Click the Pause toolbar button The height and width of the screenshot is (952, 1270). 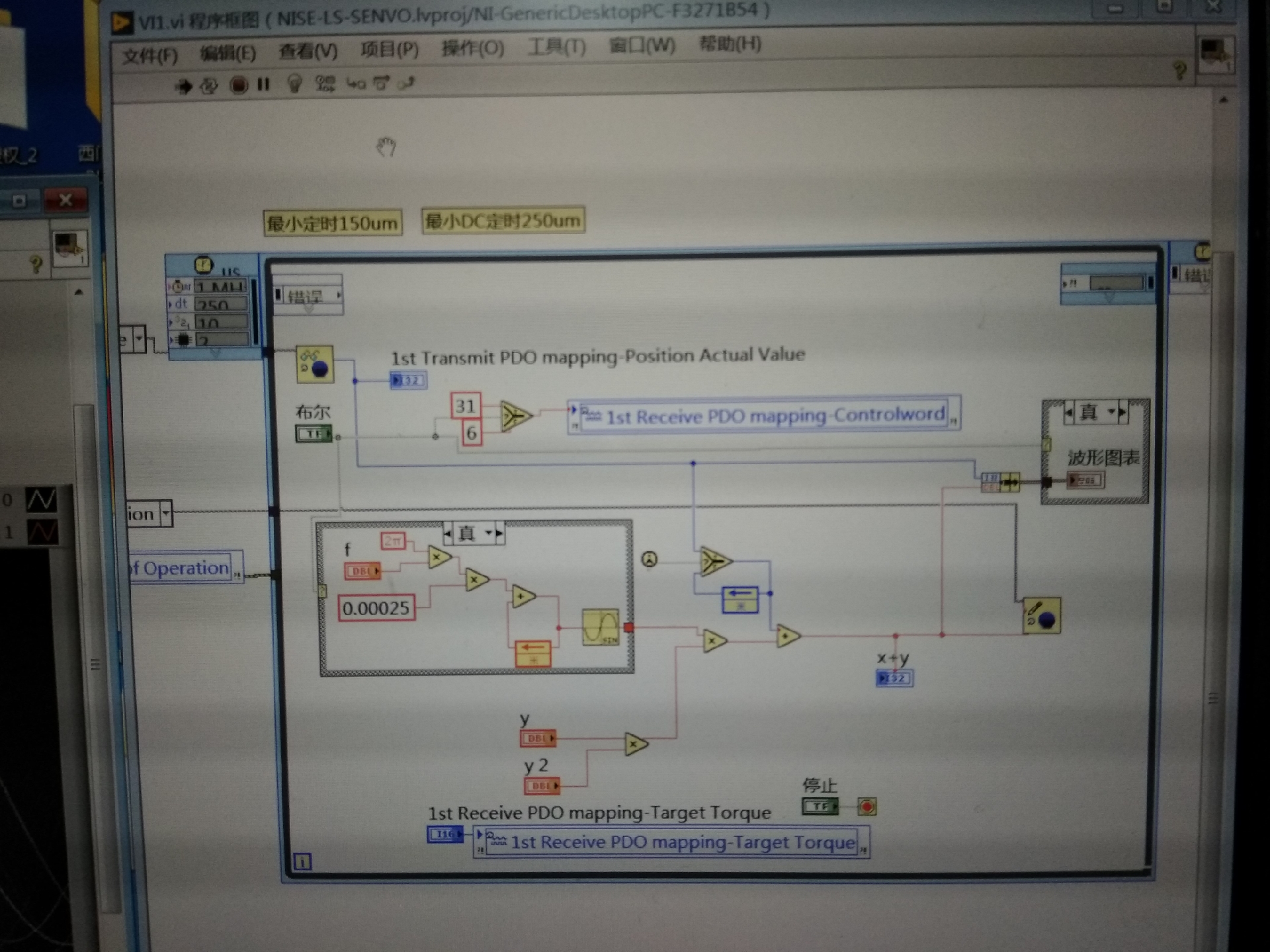(263, 85)
